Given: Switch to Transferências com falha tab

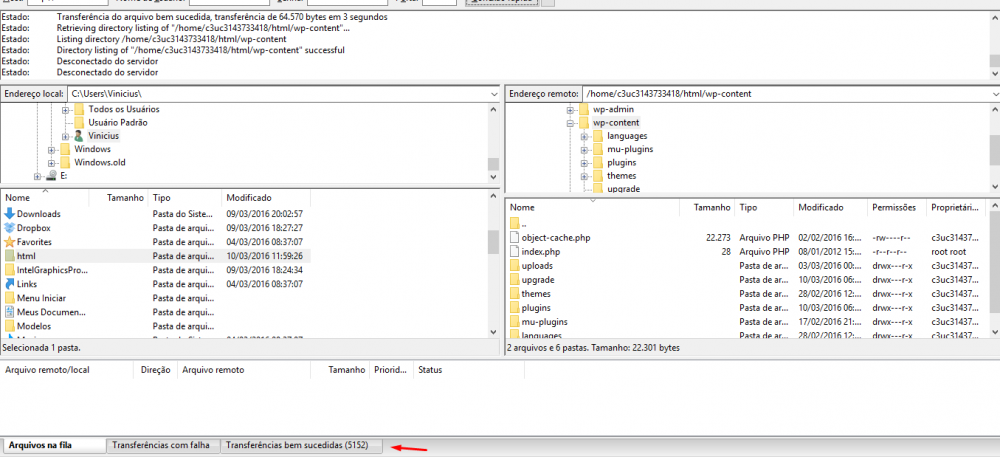Looking at the screenshot, I should click(161, 445).
